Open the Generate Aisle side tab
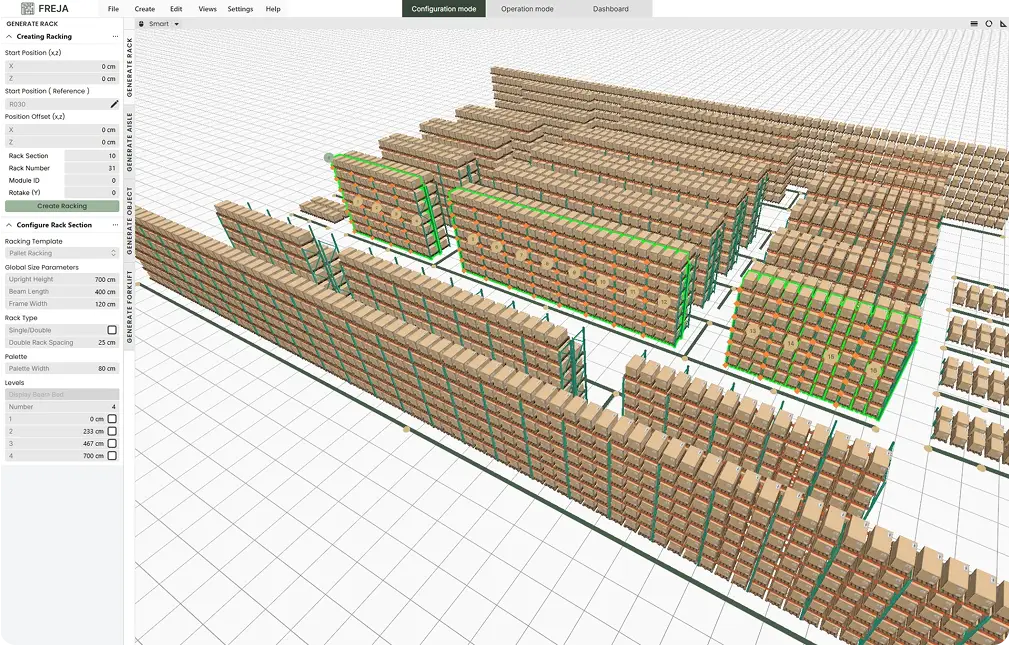The height and width of the screenshot is (645, 1009). [x=129, y=141]
